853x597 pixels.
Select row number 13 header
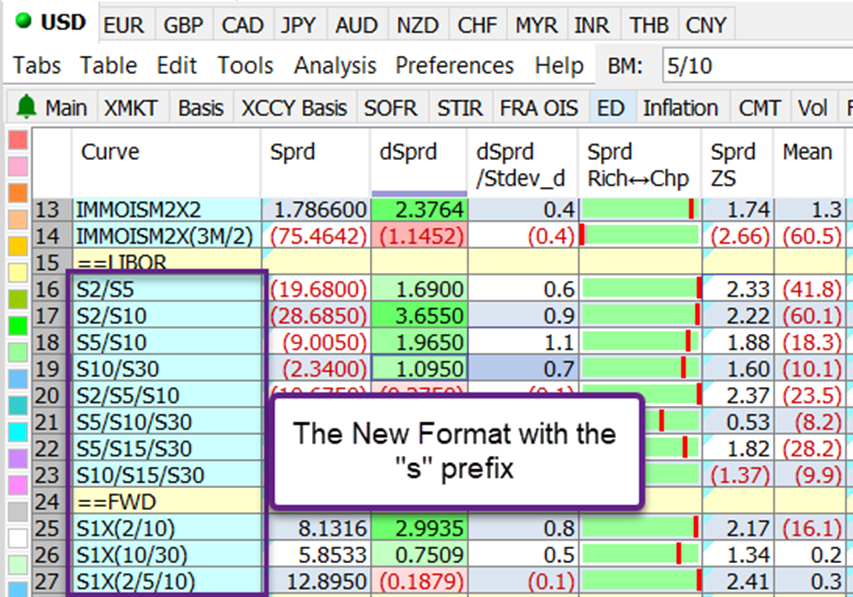coord(51,210)
